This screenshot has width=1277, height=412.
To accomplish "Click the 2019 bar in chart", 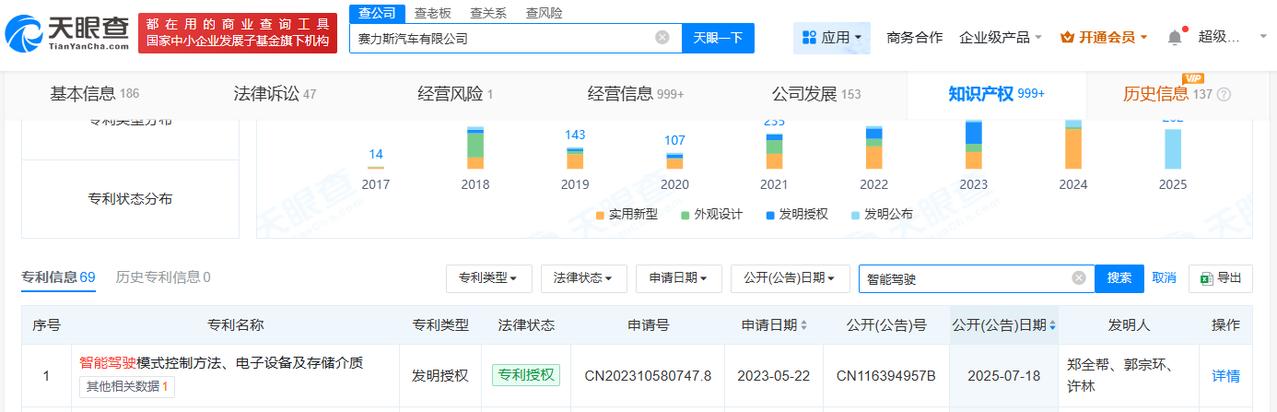I will tap(575, 157).
